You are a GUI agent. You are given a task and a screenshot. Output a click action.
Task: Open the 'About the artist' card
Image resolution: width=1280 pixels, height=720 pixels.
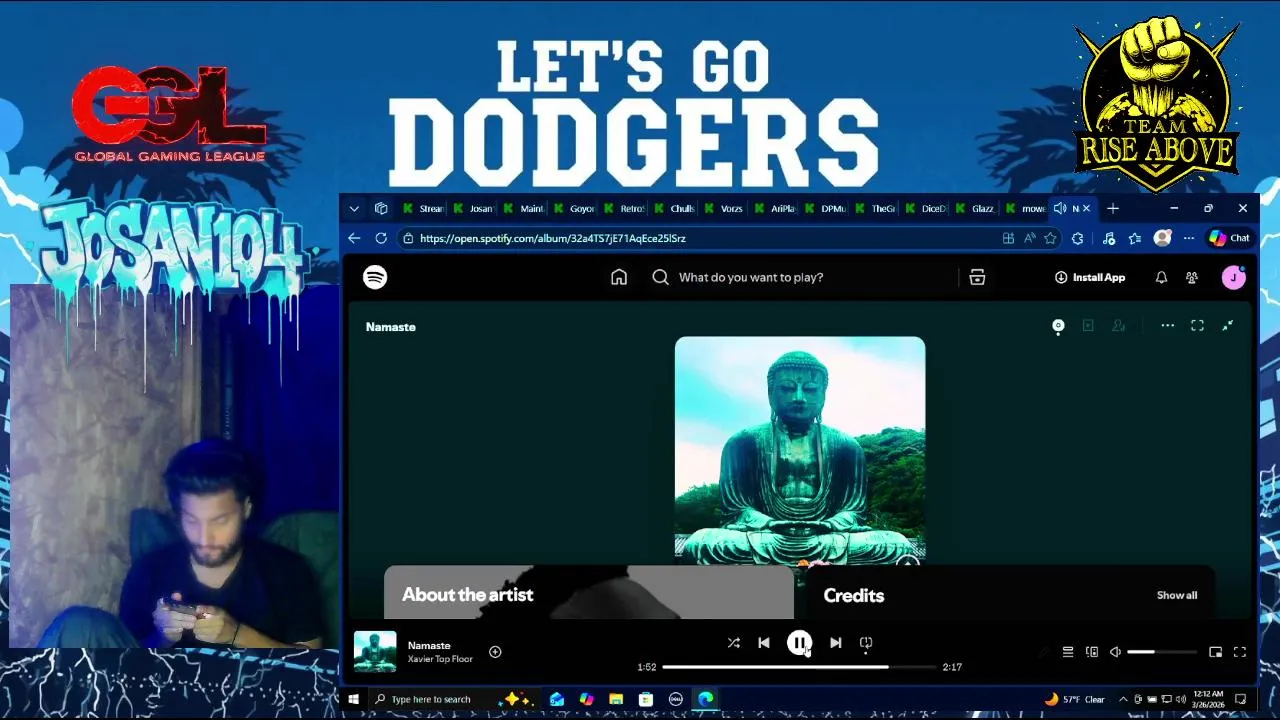coord(589,592)
